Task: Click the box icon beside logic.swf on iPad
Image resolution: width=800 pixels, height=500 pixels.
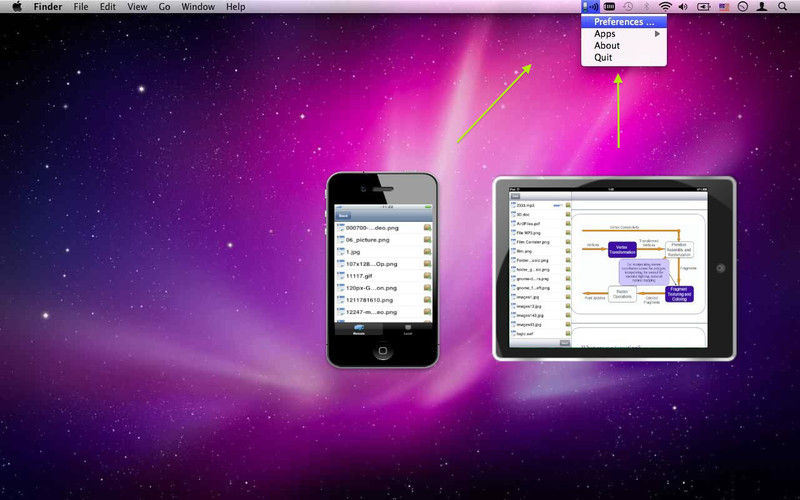Action: [x=568, y=334]
